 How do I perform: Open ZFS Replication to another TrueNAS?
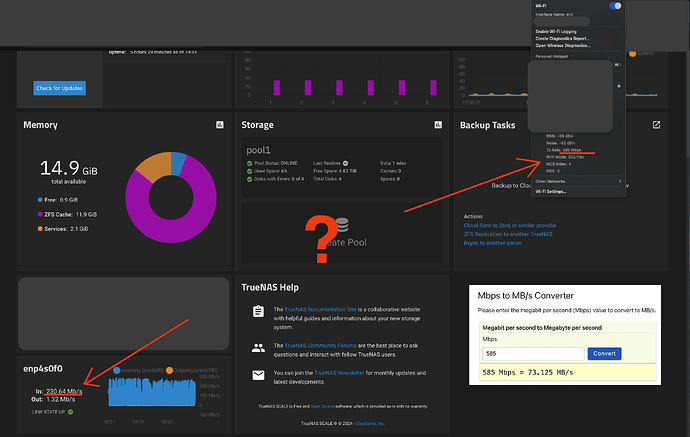point(508,234)
